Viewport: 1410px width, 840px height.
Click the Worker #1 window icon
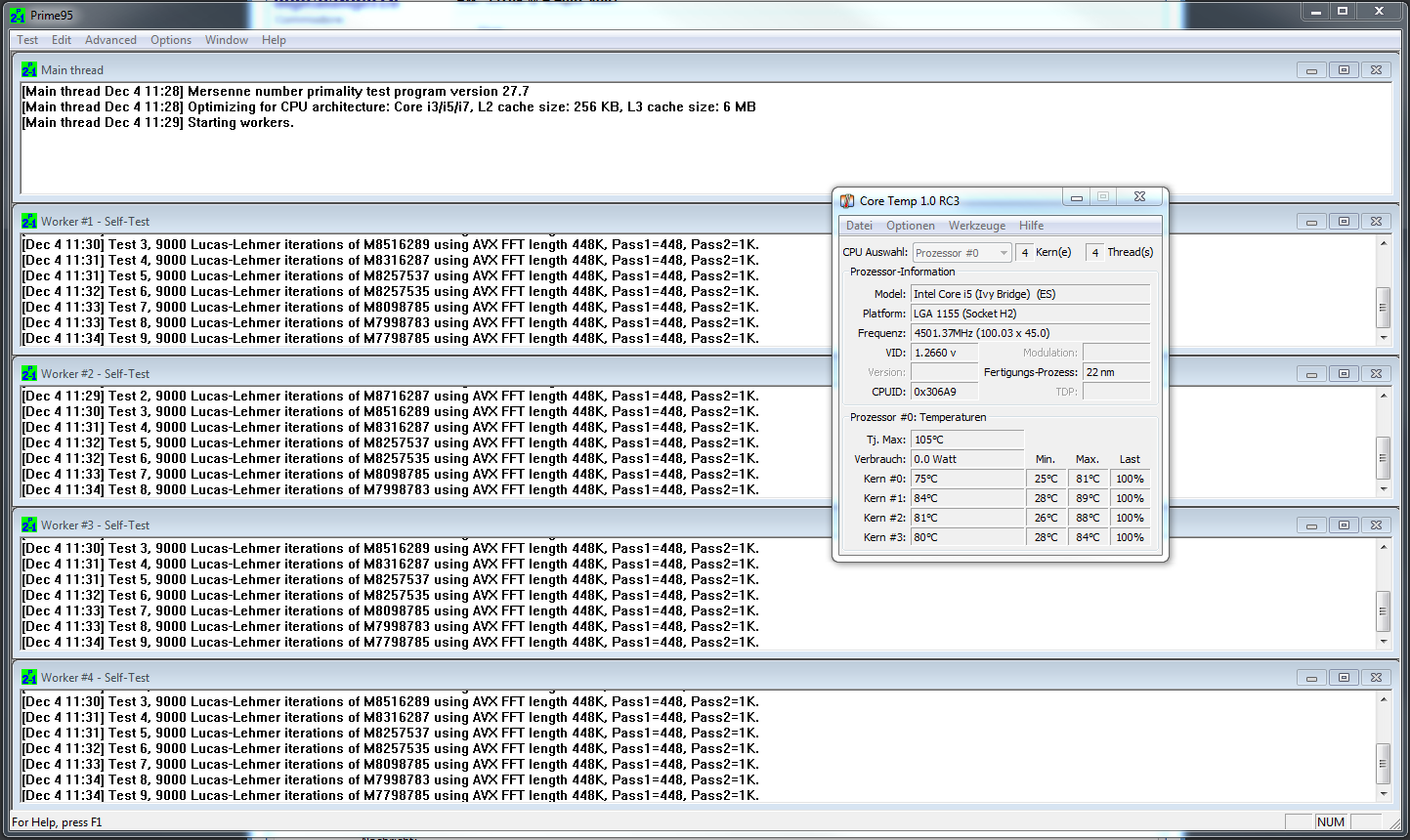click(29, 221)
